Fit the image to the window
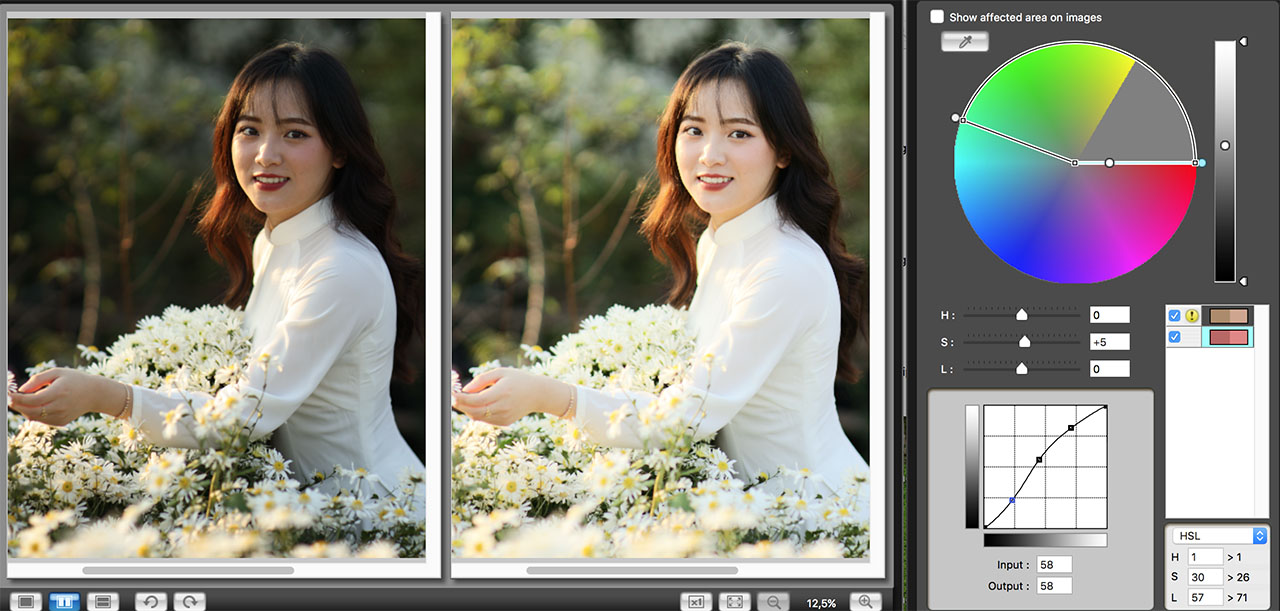 pos(734,601)
